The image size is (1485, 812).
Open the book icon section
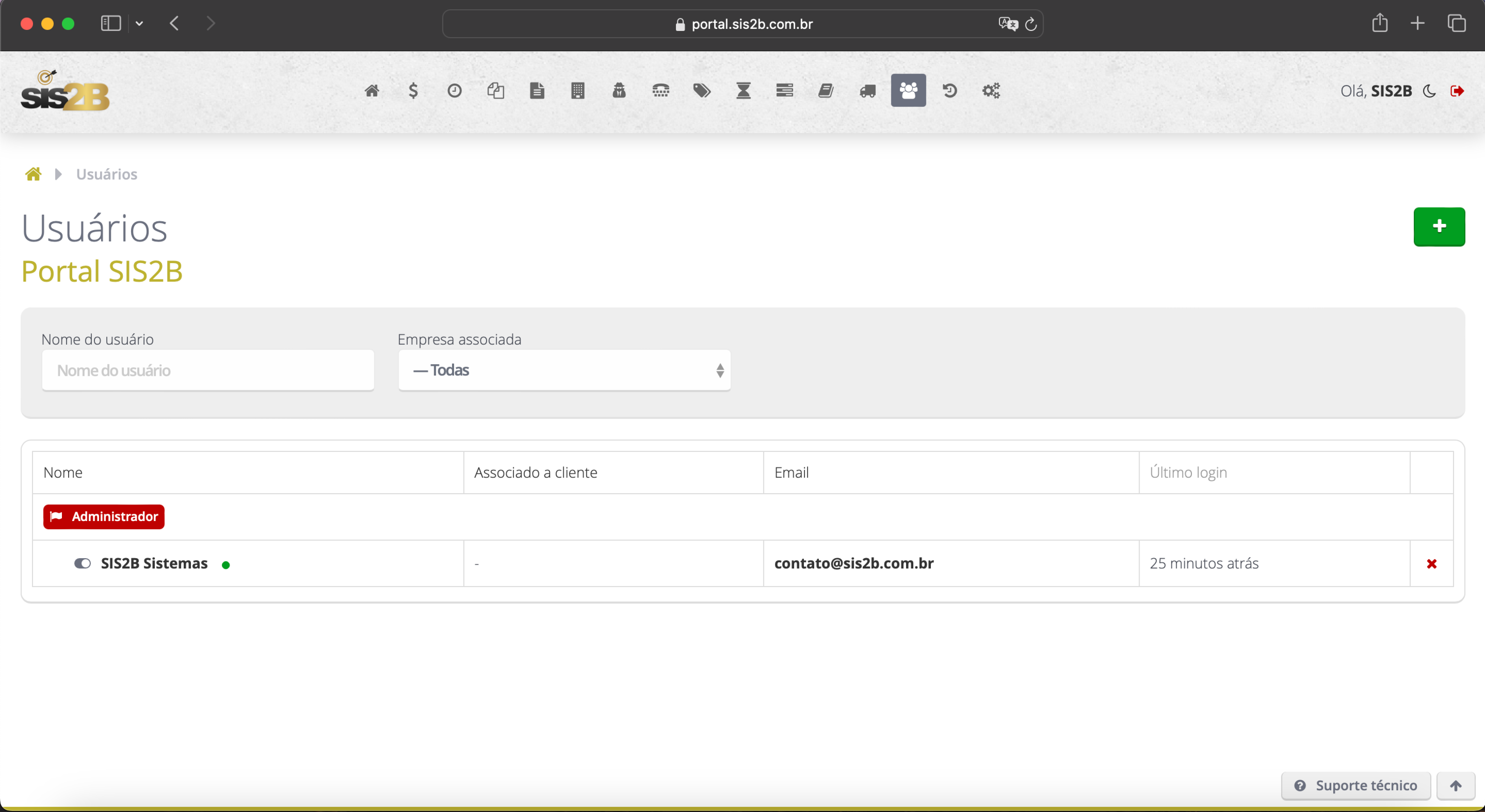click(x=826, y=90)
